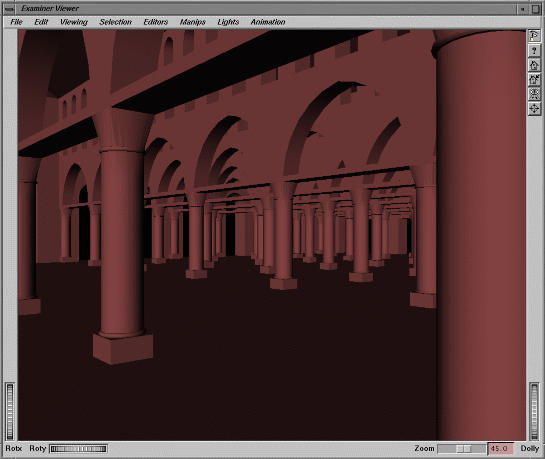Enable Seek mode crosshair icon
The height and width of the screenshot is (459, 545).
pyautogui.click(x=534, y=109)
